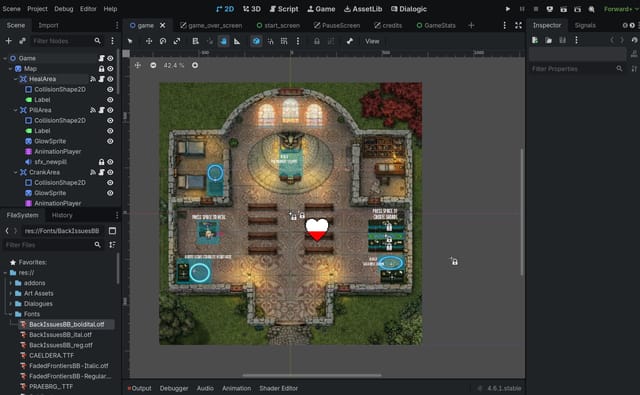The image size is (640, 395).
Task: Switch to the Import dock tab
Action: [48, 25]
